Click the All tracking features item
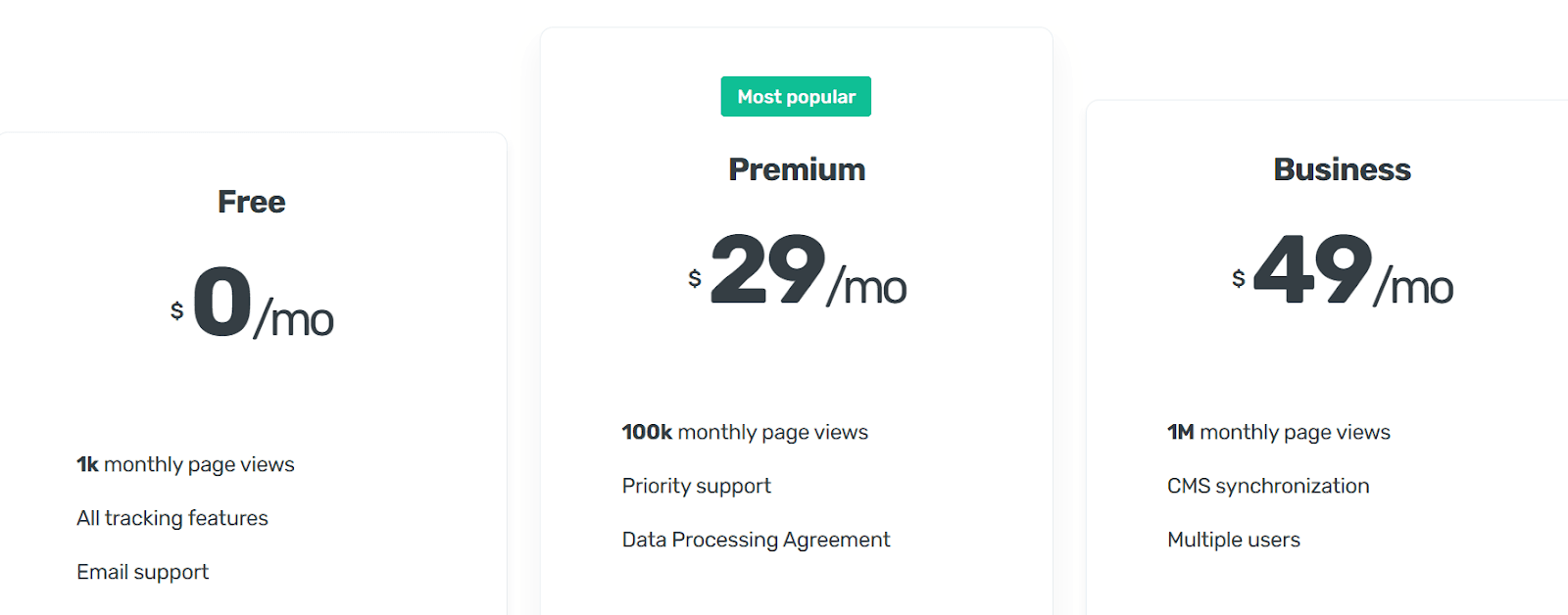 172,518
